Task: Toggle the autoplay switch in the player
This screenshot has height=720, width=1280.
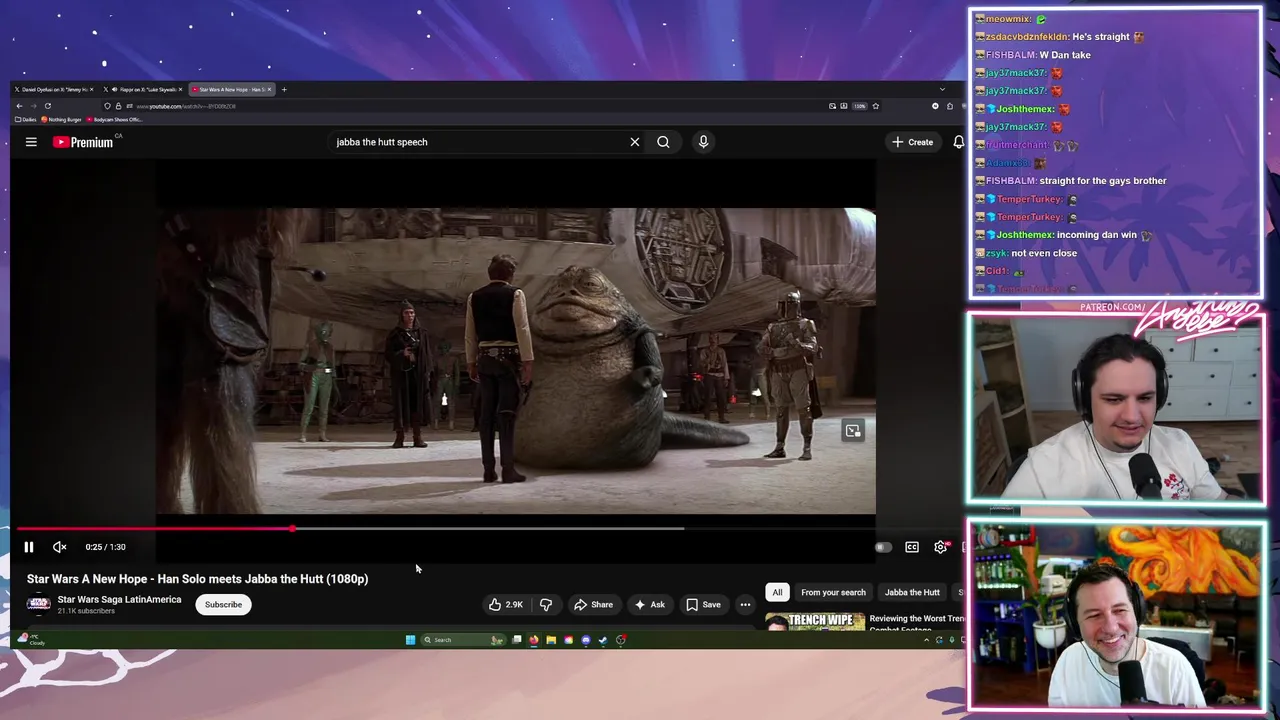Action: pyautogui.click(x=882, y=547)
